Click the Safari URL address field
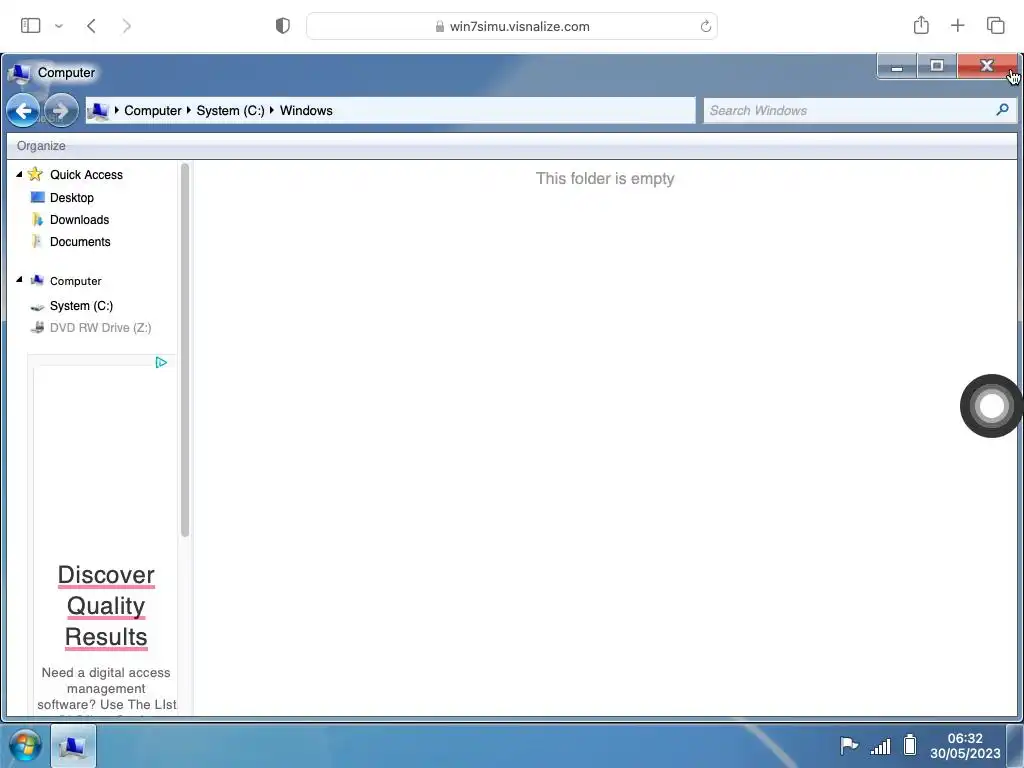The height and width of the screenshot is (768, 1024). point(512,26)
